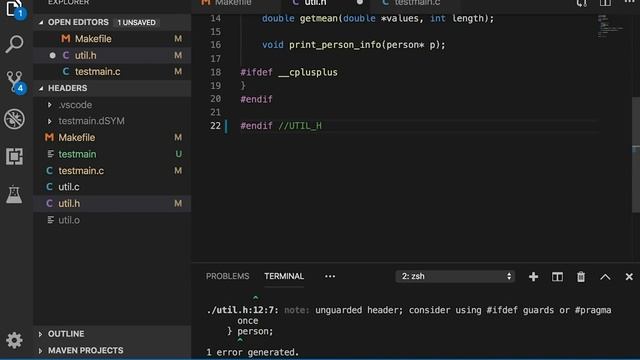Click the minimap code preview
Screen dimensions: 640x360
point(610,26)
